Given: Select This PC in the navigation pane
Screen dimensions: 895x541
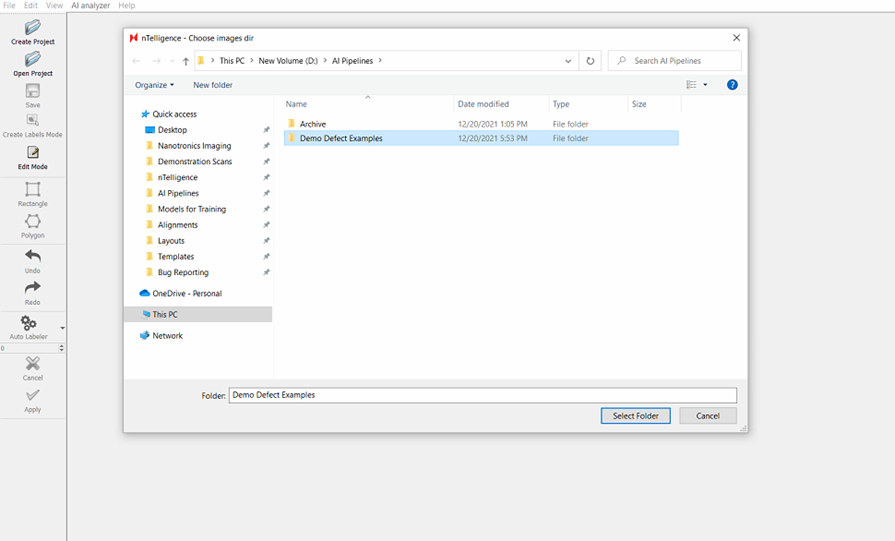Looking at the screenshot, I should coord(165,314).
